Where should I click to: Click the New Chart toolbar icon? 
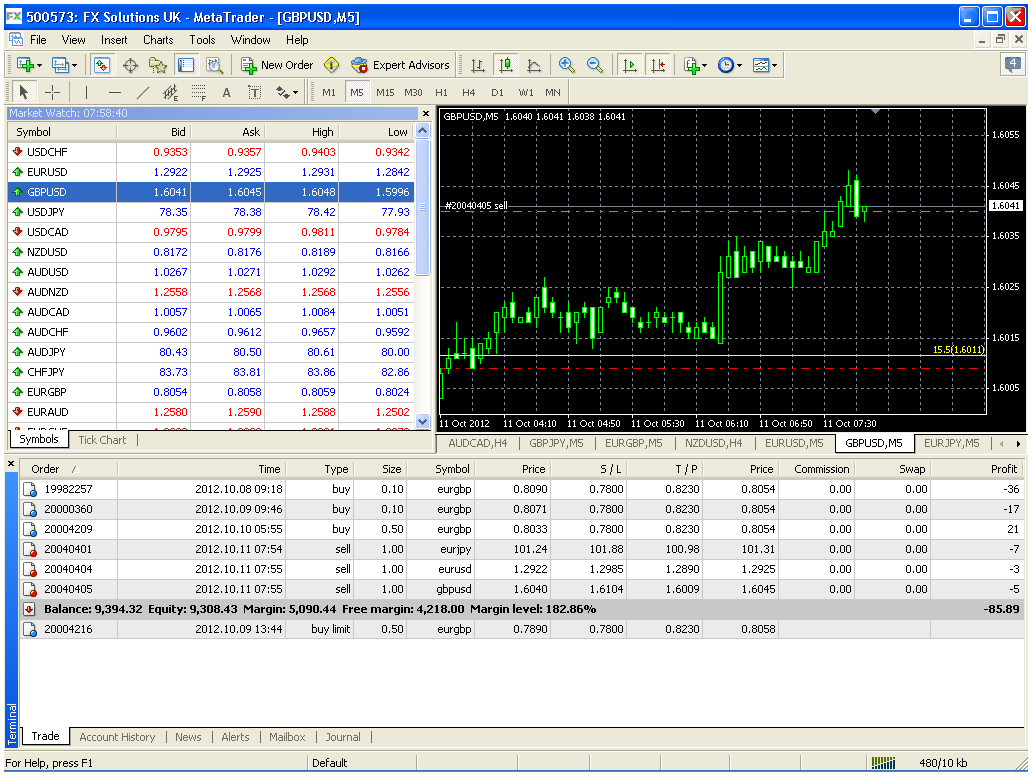pos(26,65)
